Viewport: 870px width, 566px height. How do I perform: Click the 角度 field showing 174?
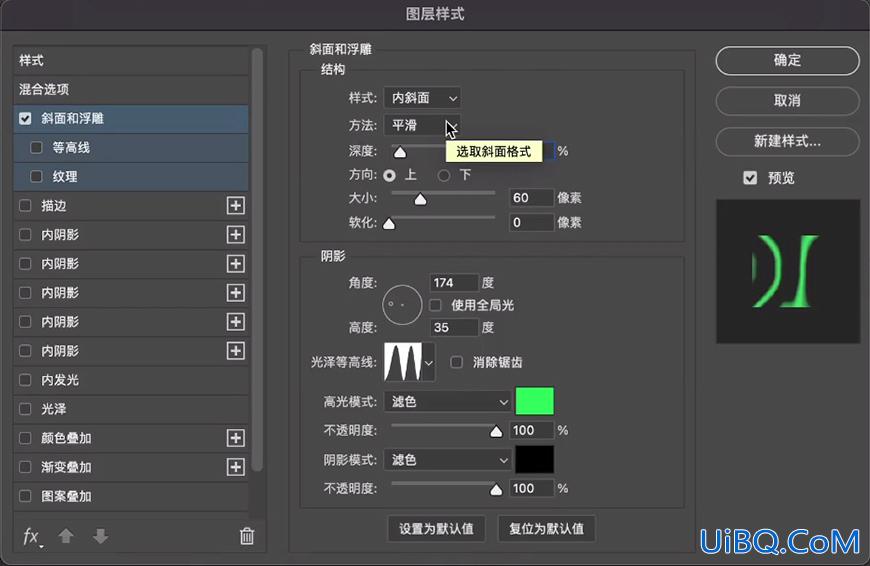tap(453, 283)
